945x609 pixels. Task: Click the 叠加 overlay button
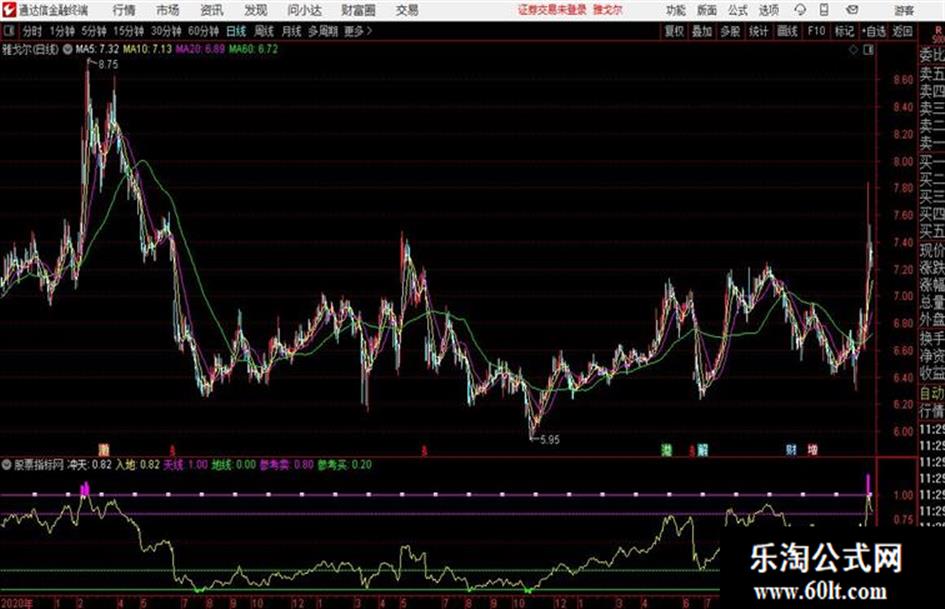pyautogui.click(x=702, y=31)
